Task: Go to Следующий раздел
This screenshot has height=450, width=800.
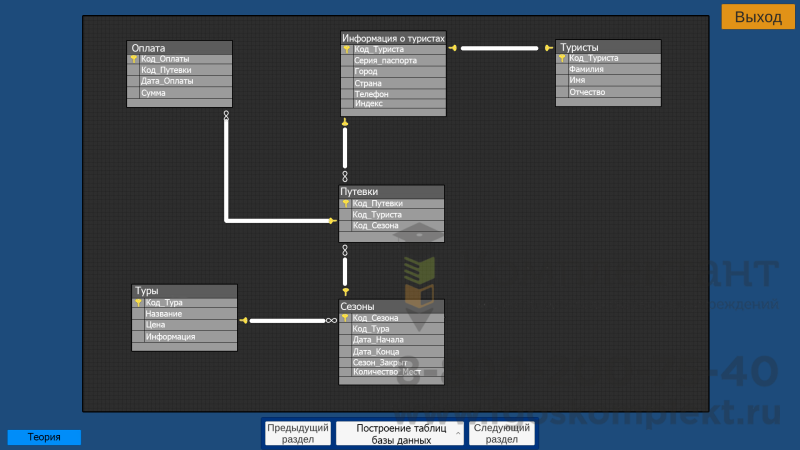Action: (x=502, y=433)
